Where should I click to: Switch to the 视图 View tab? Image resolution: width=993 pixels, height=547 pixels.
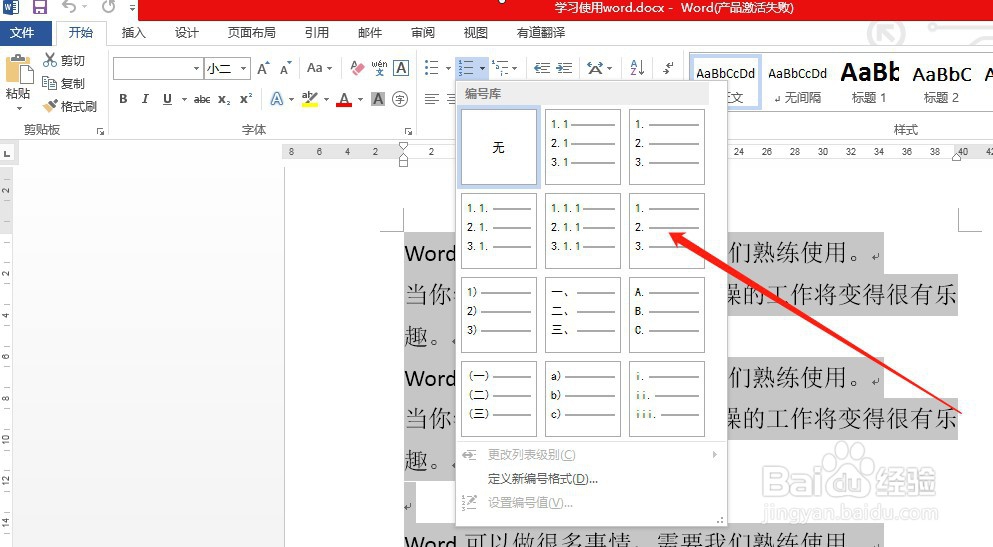(476, 32)
